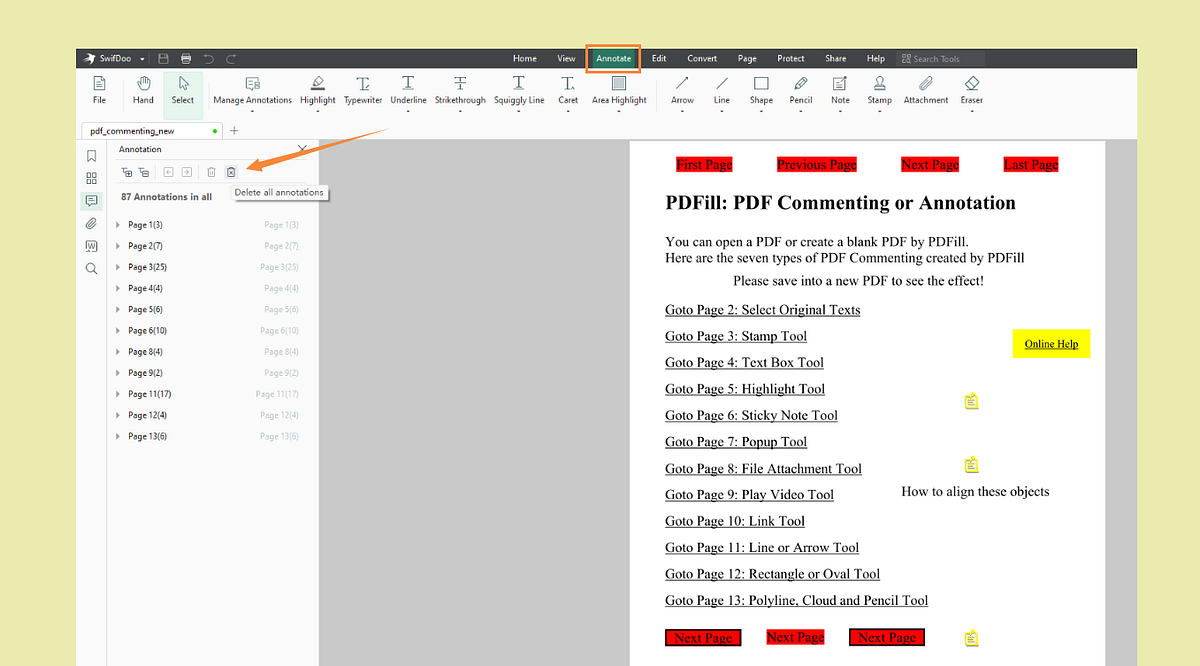Open a new tab with plus button

(234, 131)
